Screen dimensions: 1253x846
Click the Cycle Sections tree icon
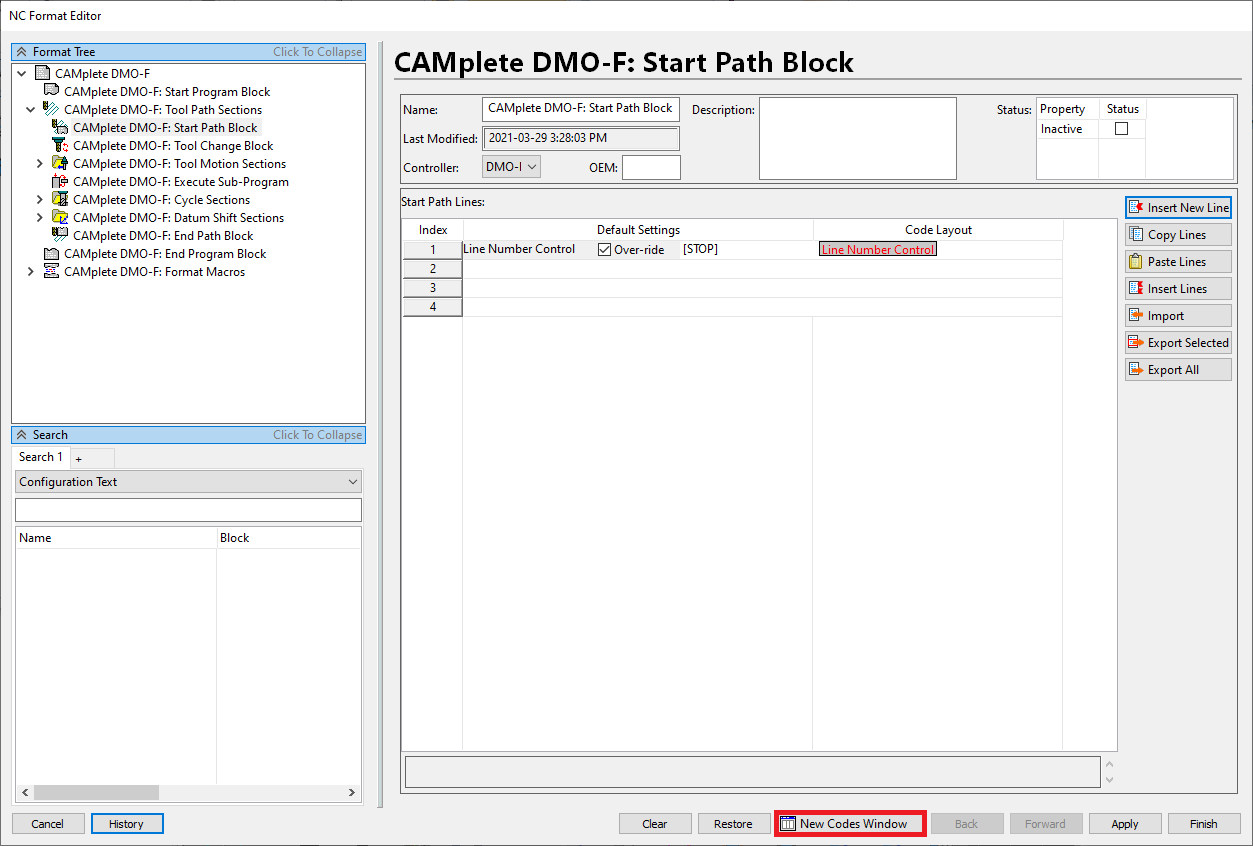[60, 200]
